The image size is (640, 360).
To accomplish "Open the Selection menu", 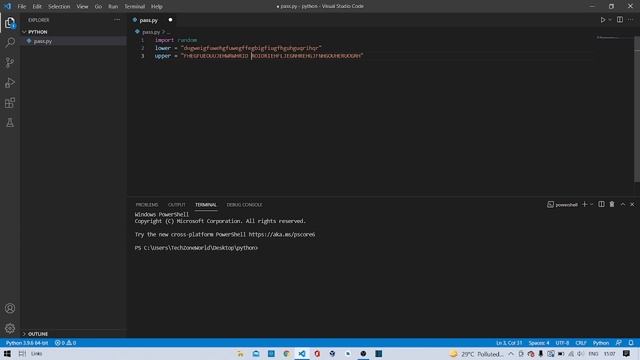I will coord(59,7).
